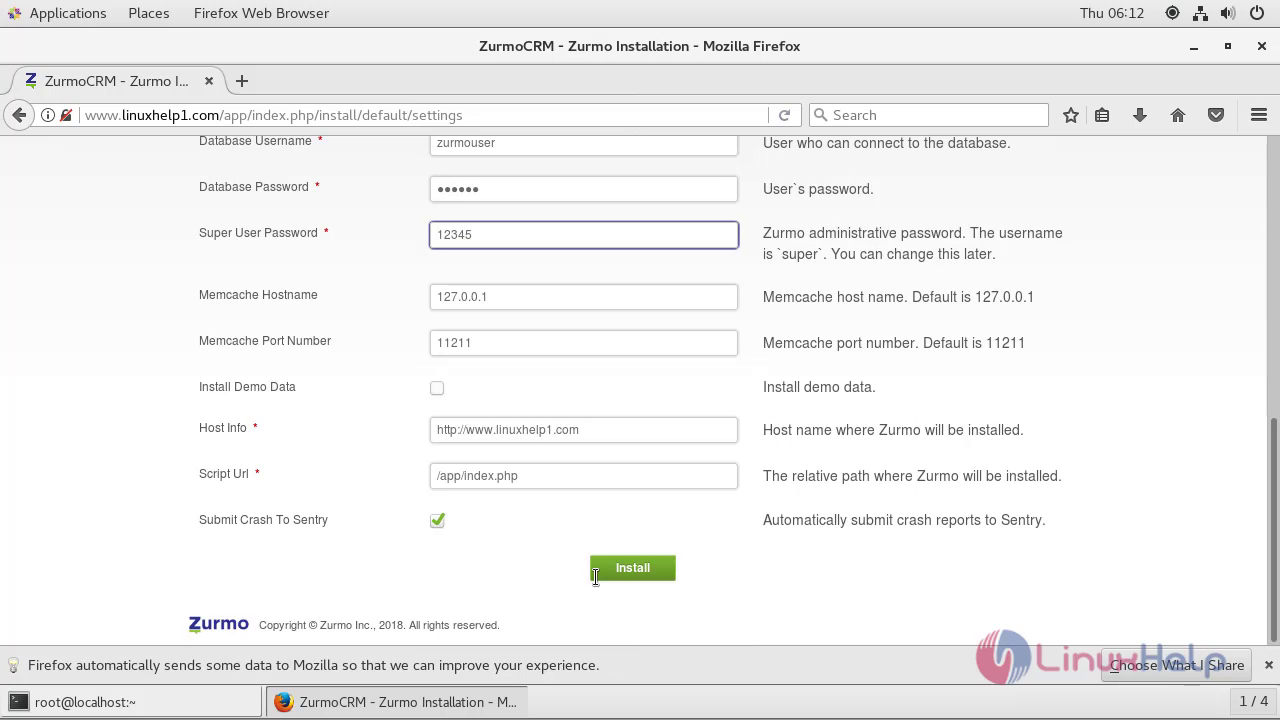Click the Host Info field
The height and width of the screenshot is (720, 1280).
point(584,430)
